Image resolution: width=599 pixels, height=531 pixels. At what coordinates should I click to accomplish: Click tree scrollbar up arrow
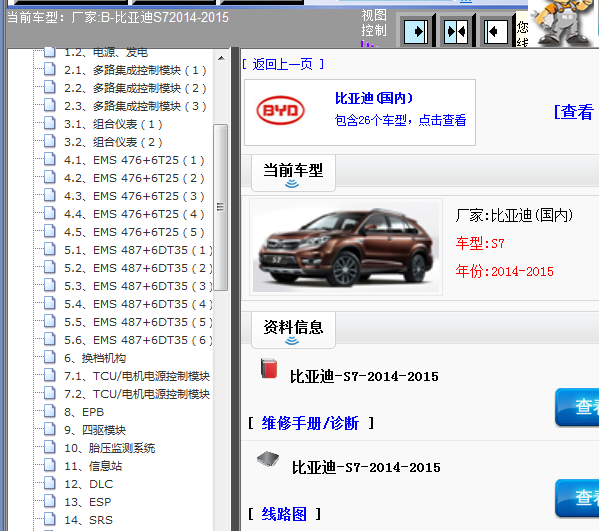pos(221,58)
